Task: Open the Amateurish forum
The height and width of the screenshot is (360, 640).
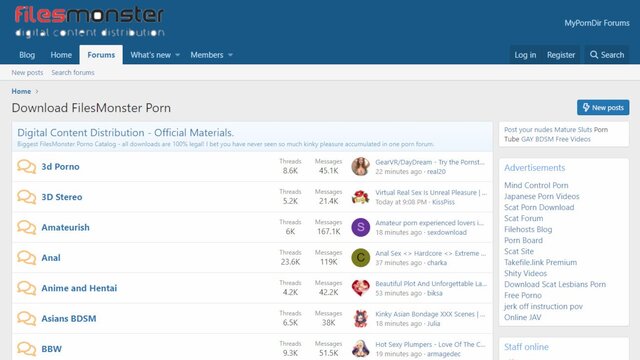Action: click(65, 227)
